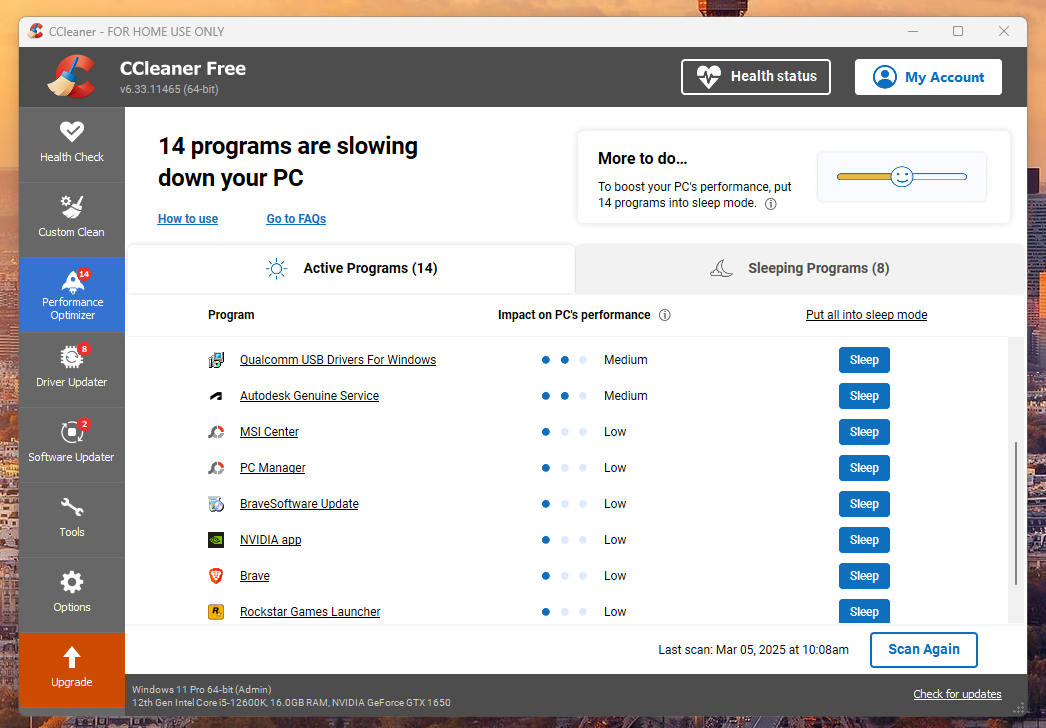1046x728 pixels.
Task: Click the Upgrade arrow button
Action: (x=72, y=669)
